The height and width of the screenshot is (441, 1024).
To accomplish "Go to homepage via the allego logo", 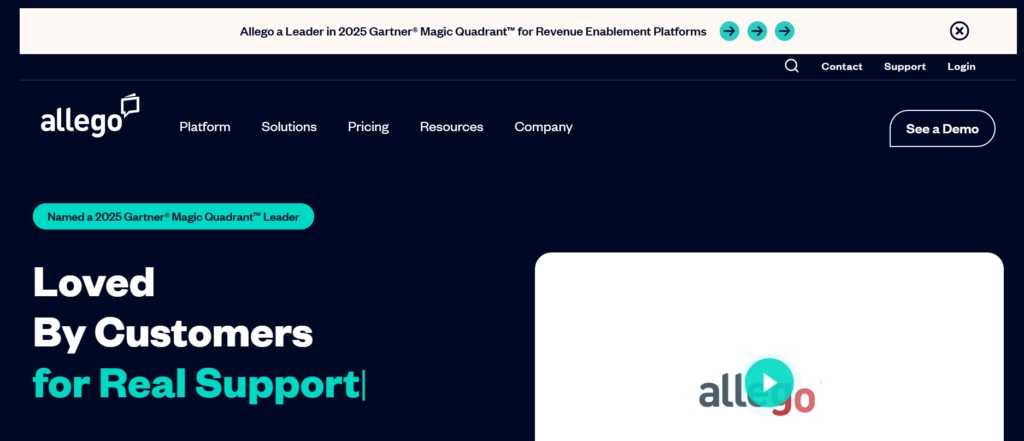I will [89, 117].
